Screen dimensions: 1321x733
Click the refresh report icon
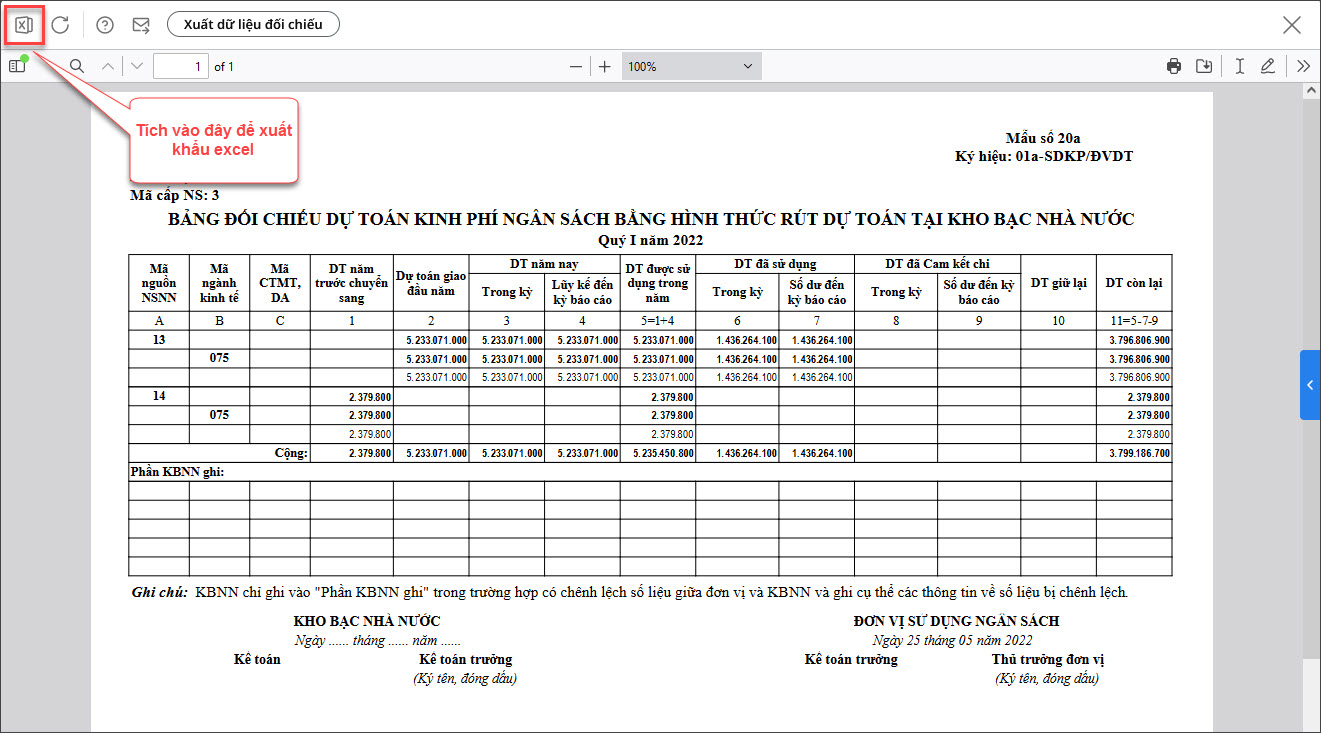(61, 25)
